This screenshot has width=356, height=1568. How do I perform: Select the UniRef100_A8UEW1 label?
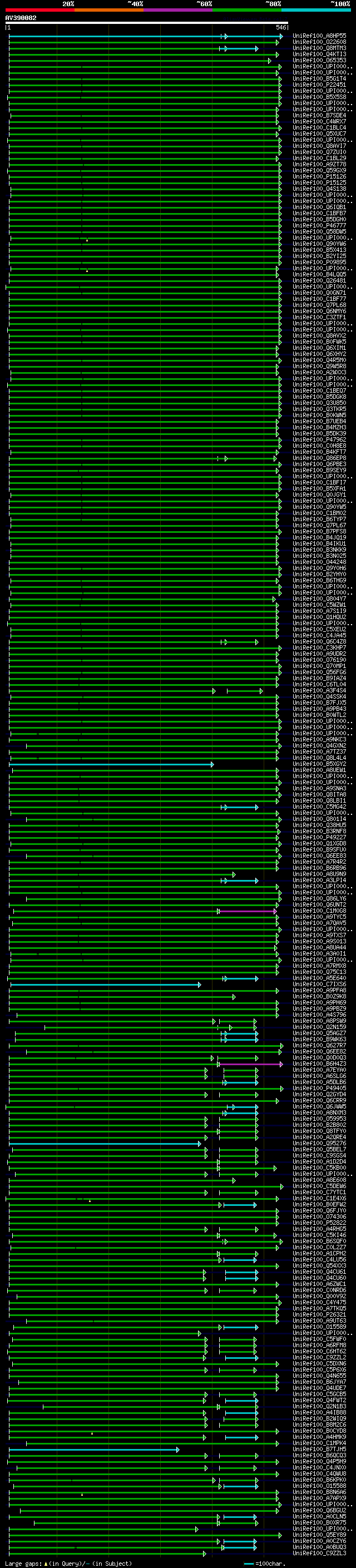pos(319,770)
